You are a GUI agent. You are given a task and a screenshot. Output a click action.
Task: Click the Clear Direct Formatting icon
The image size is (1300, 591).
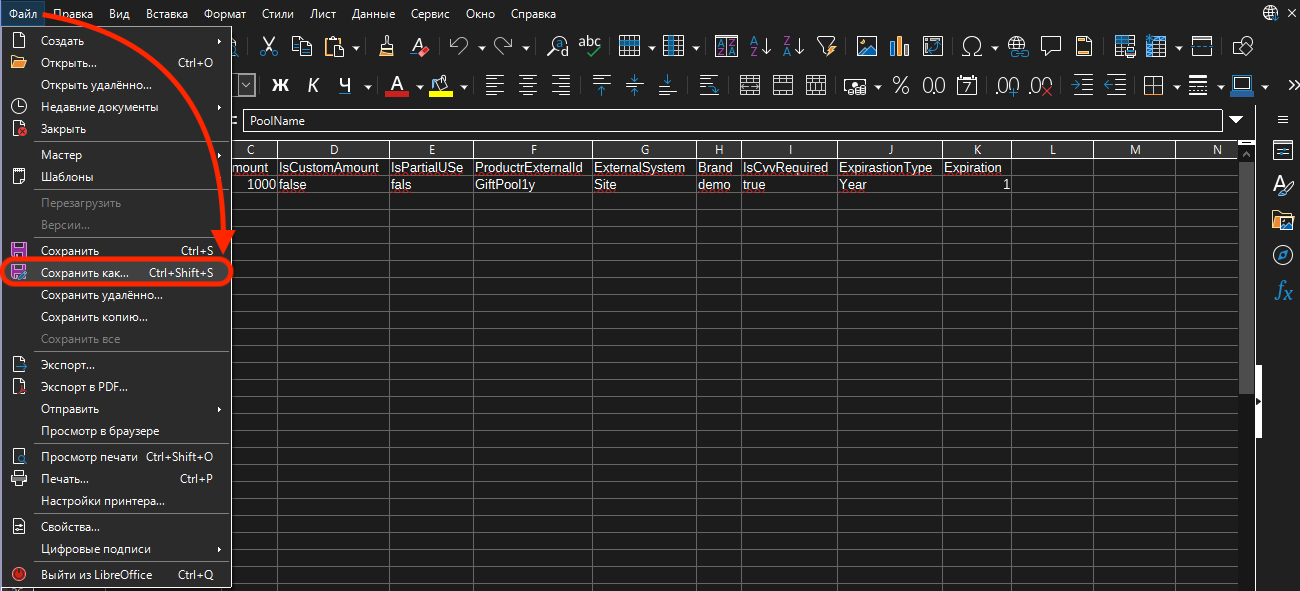(420, 46)
